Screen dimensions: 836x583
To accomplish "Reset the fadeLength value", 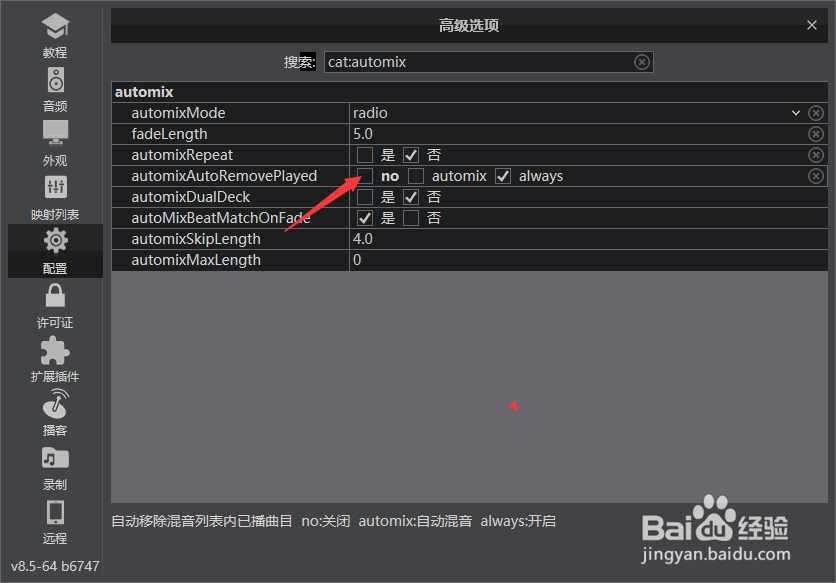I will pos(816,134).
